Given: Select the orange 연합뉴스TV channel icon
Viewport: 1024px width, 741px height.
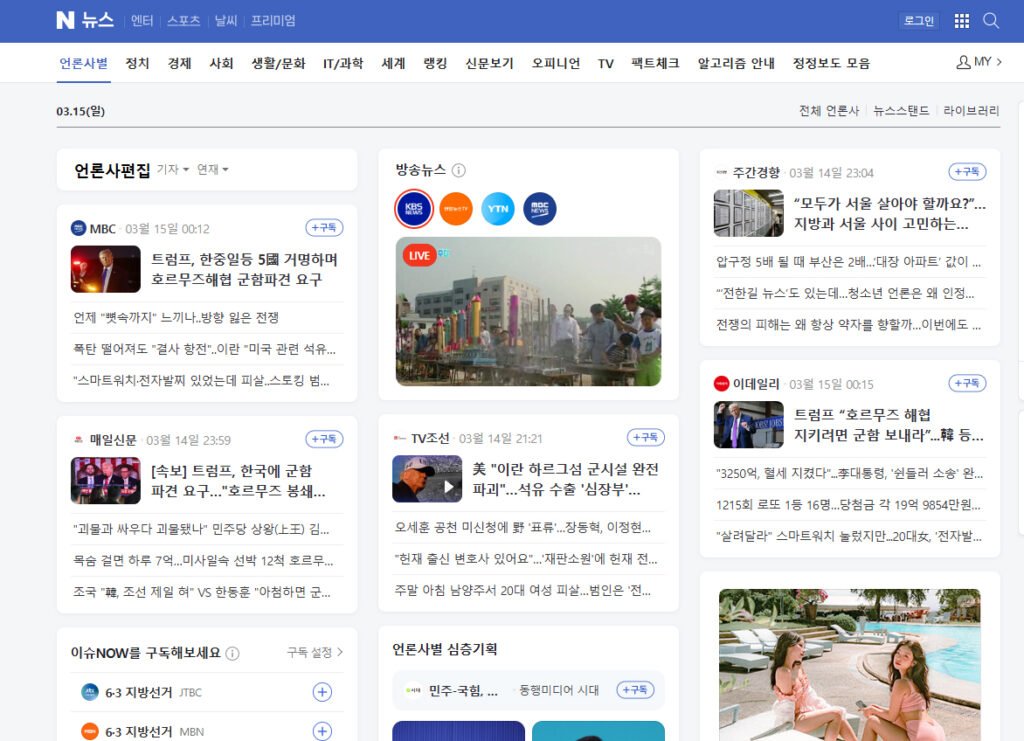Looking at the screenshot, I should (x=456, y=208).
